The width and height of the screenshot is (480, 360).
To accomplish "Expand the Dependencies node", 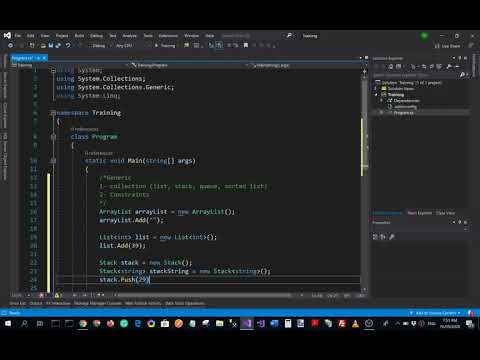I will [x=382, y=101].
